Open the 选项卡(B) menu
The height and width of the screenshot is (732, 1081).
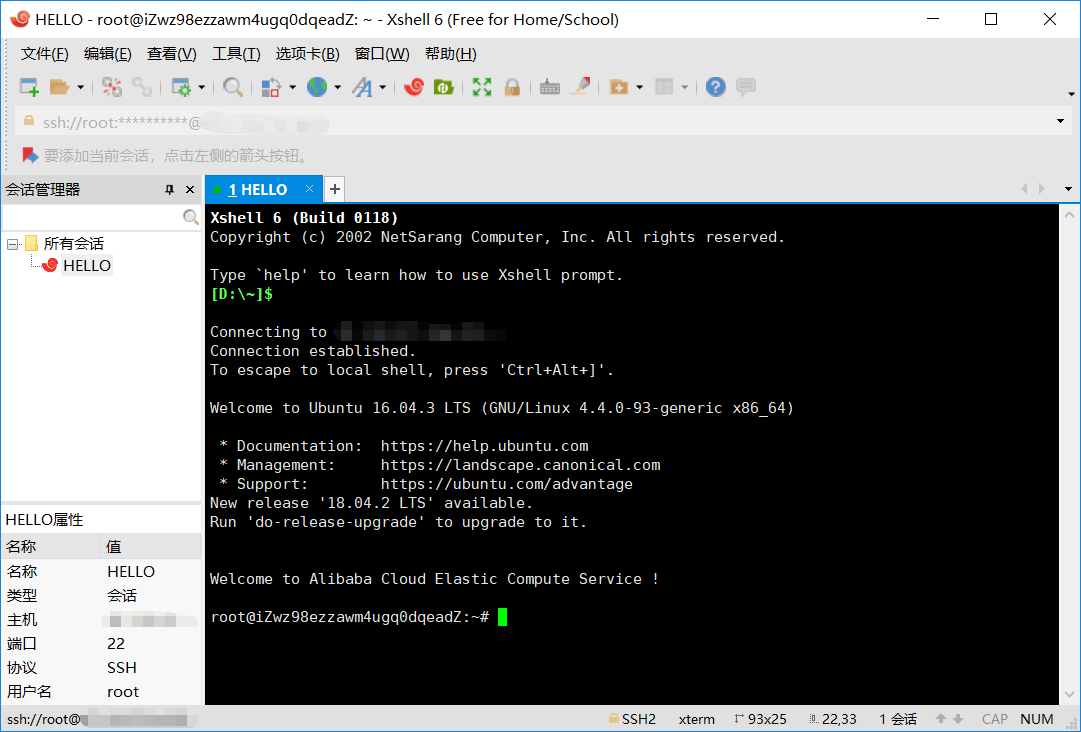tap(307, 54)
